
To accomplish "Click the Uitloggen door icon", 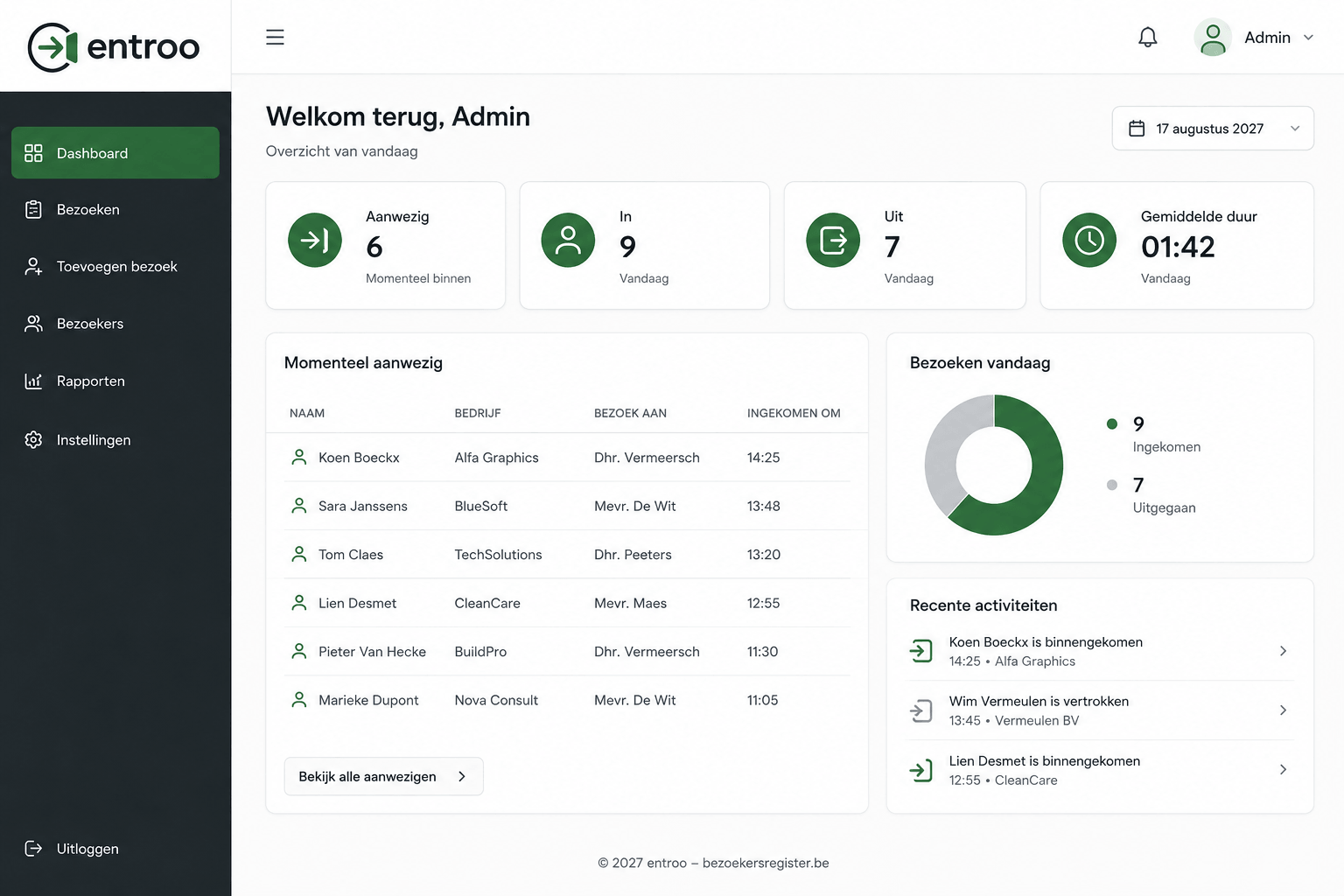I will tap(33, 848).
